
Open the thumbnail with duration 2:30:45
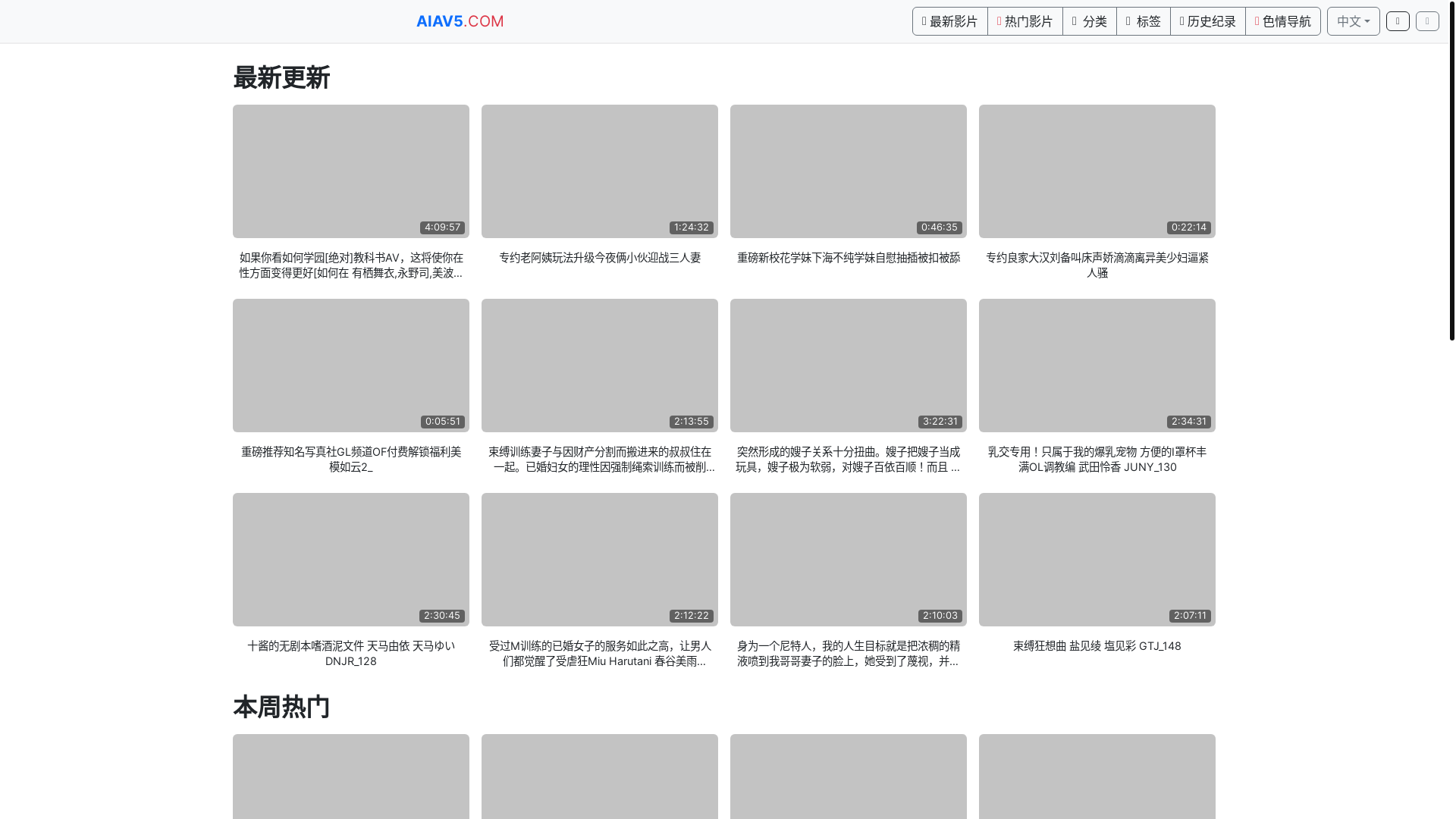pyautogui.click(x=351, y=560)
